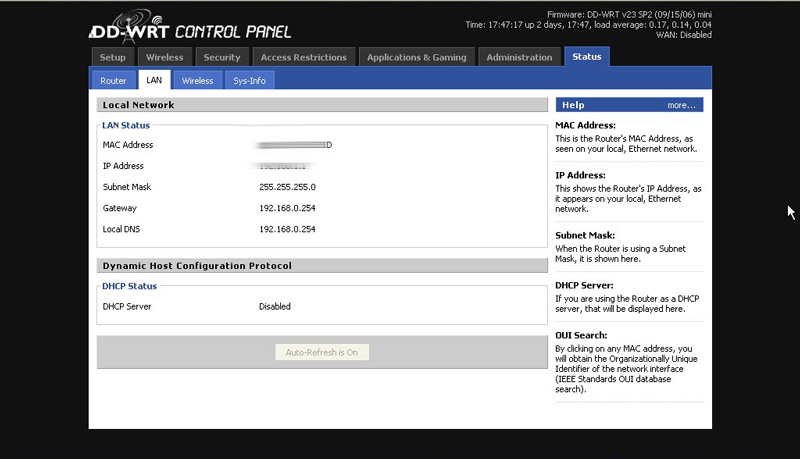
Task: Click the Local Network section header
Action: 322,105
